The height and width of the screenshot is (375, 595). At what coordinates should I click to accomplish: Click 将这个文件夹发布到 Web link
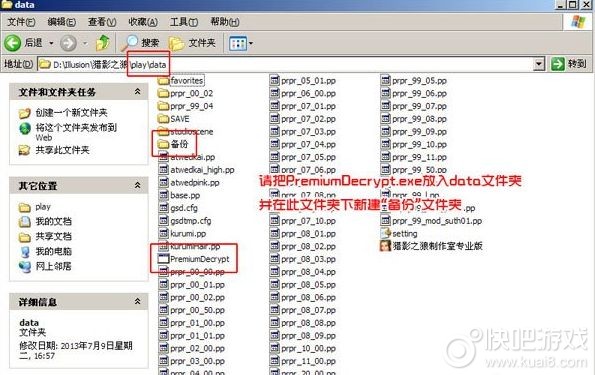76,132
